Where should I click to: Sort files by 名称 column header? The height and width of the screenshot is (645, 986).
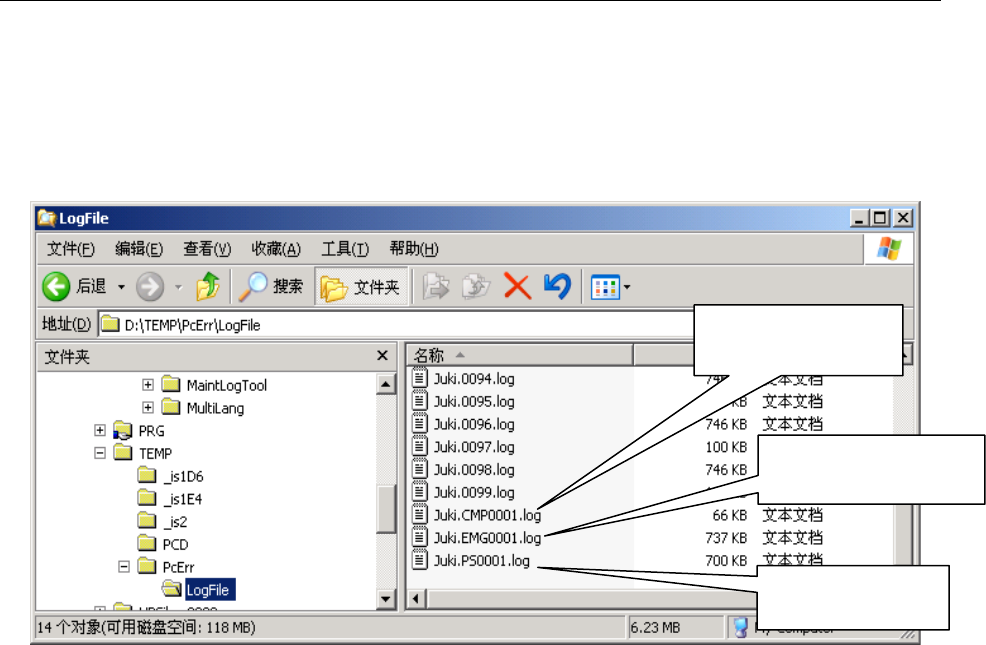(519, 355)
